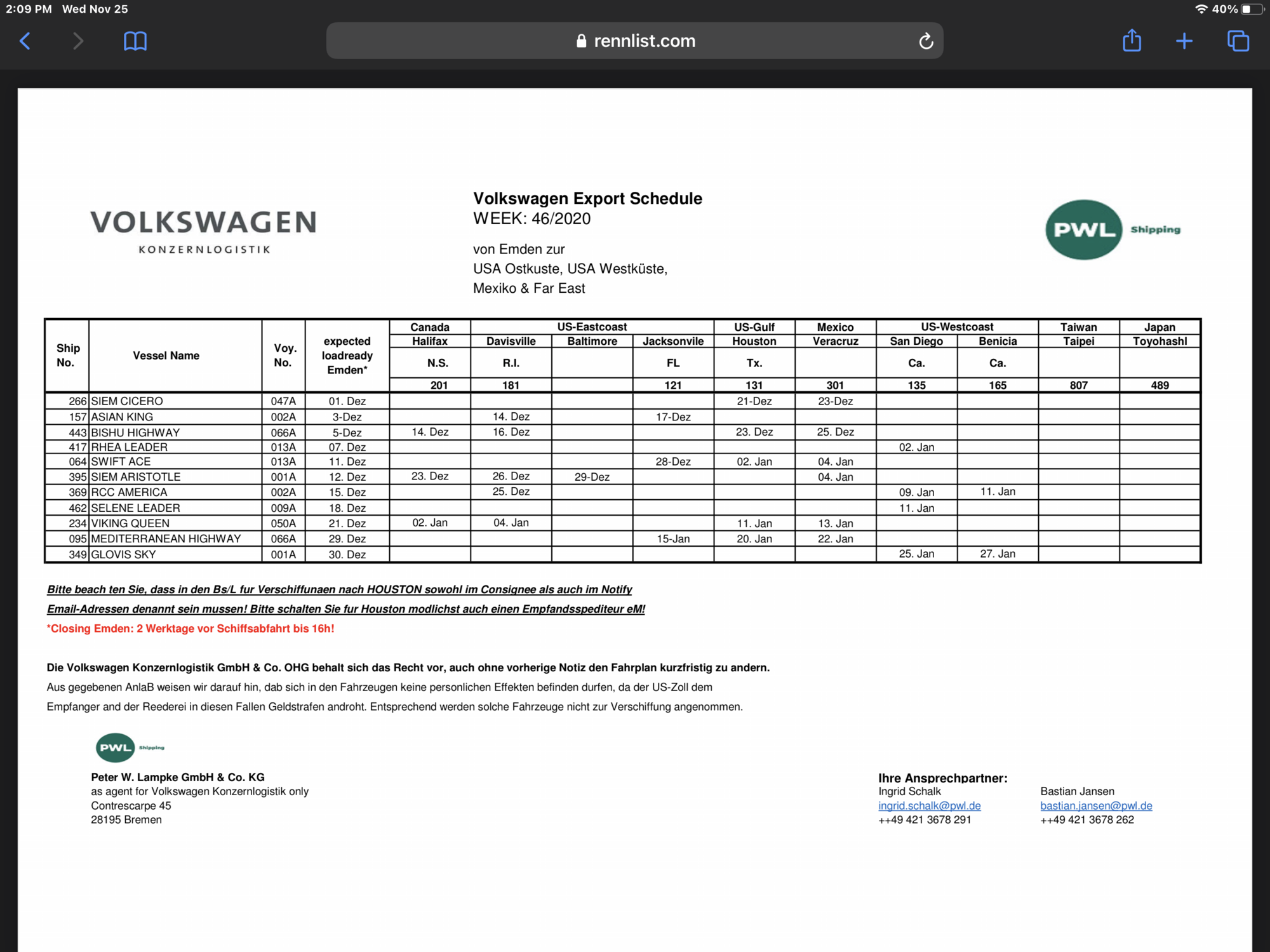Show all tabs overview icon

[x=1238, y=41]
